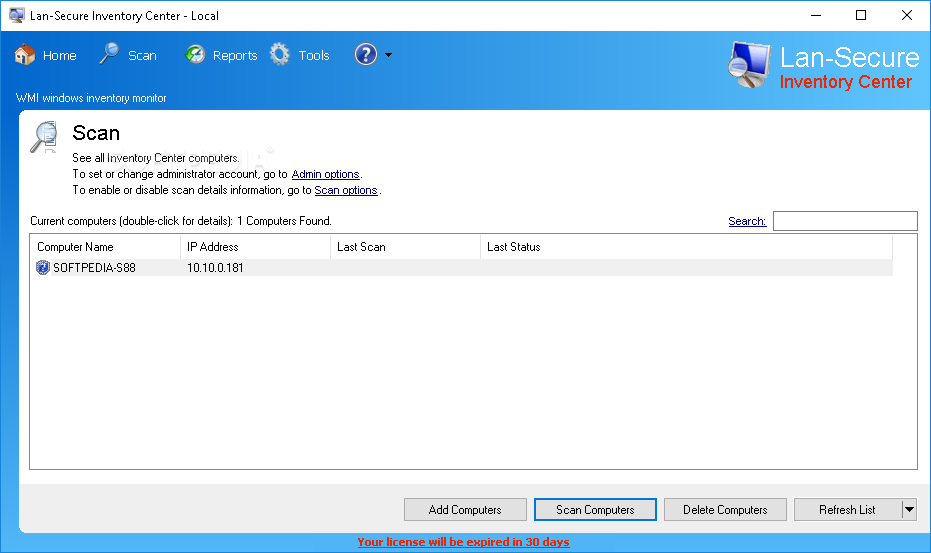931x553 pixels.
Task: Sort by Last Status column header
Action: point(686,247)
